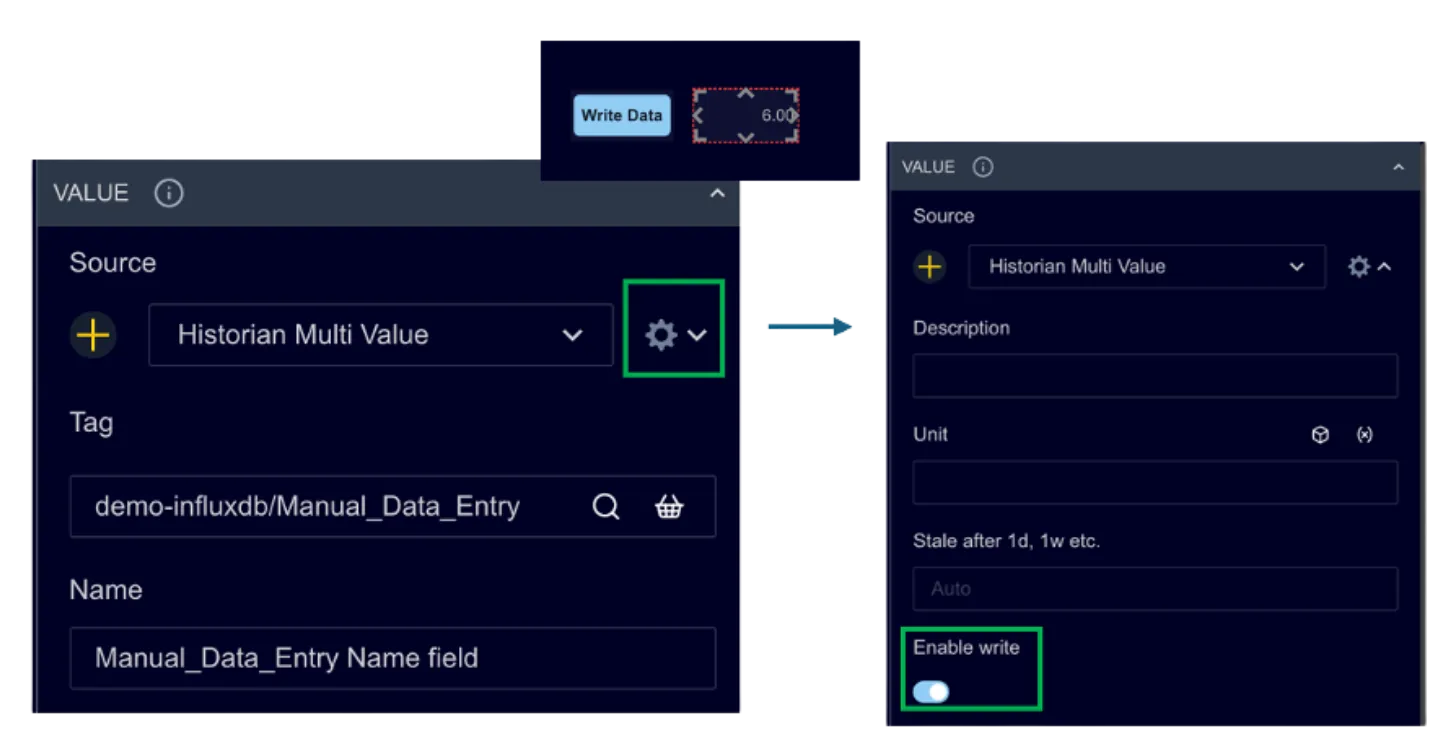Click the Name field with Manual_Data_Entry text
Viewport: 1441px width, 754px height.
(x=392, y=658)
